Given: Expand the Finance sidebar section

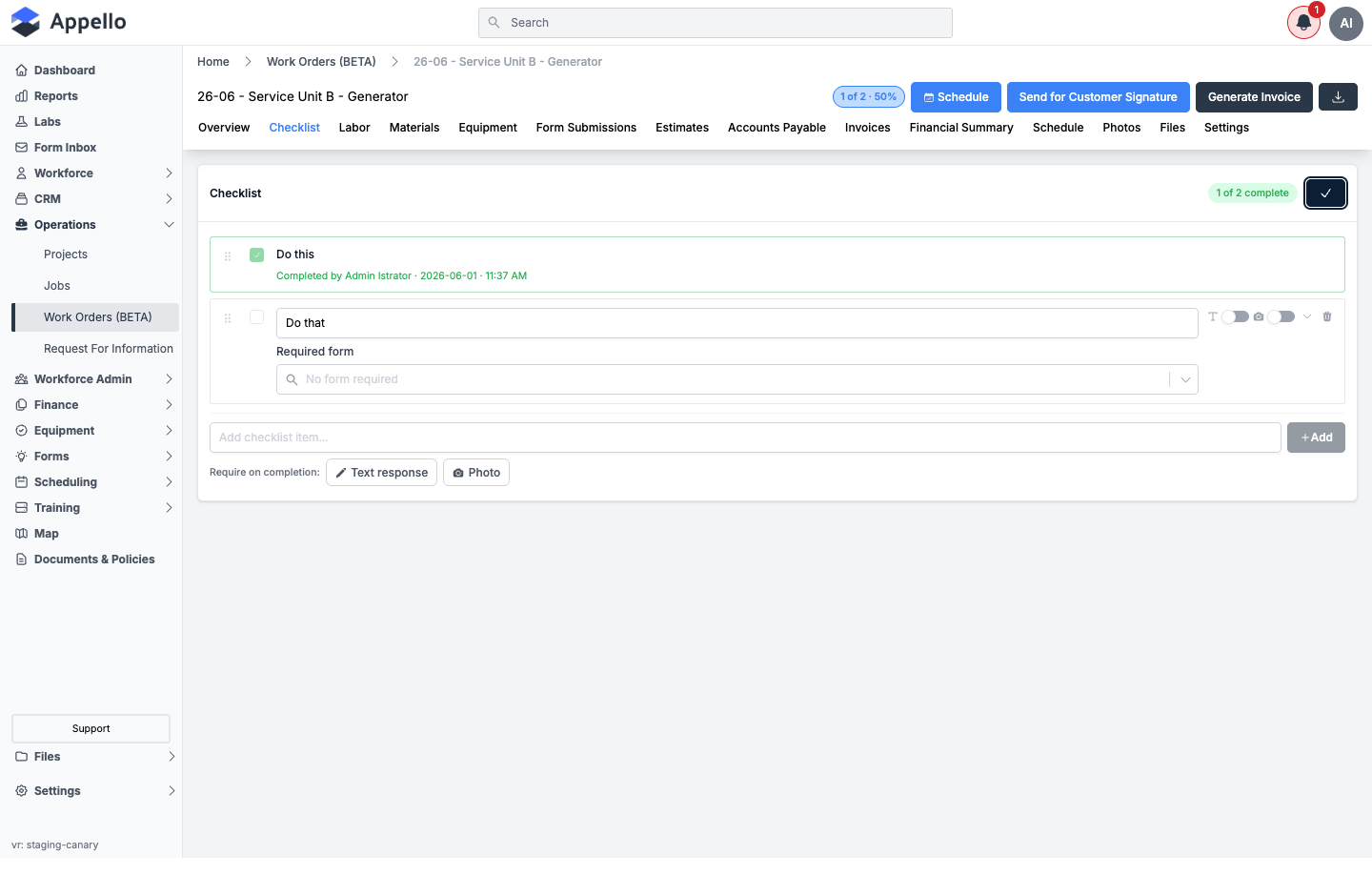Looking at the screenshot, I should 169,405.
